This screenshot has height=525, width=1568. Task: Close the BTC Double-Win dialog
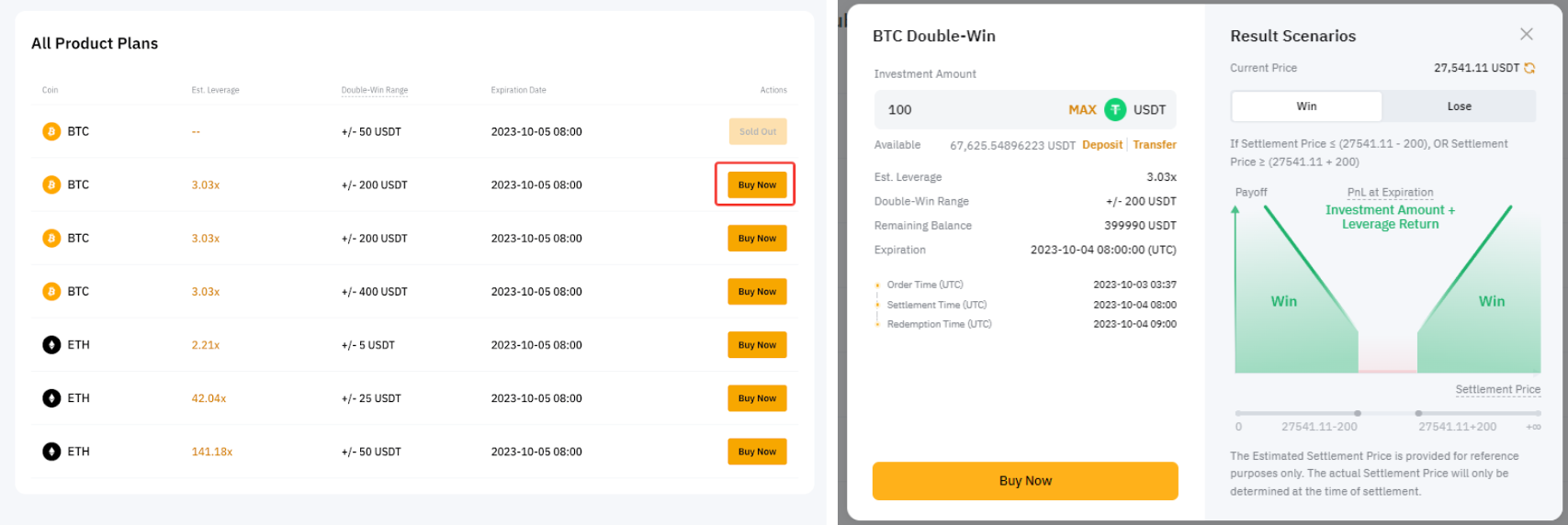tap(1527, 34)
